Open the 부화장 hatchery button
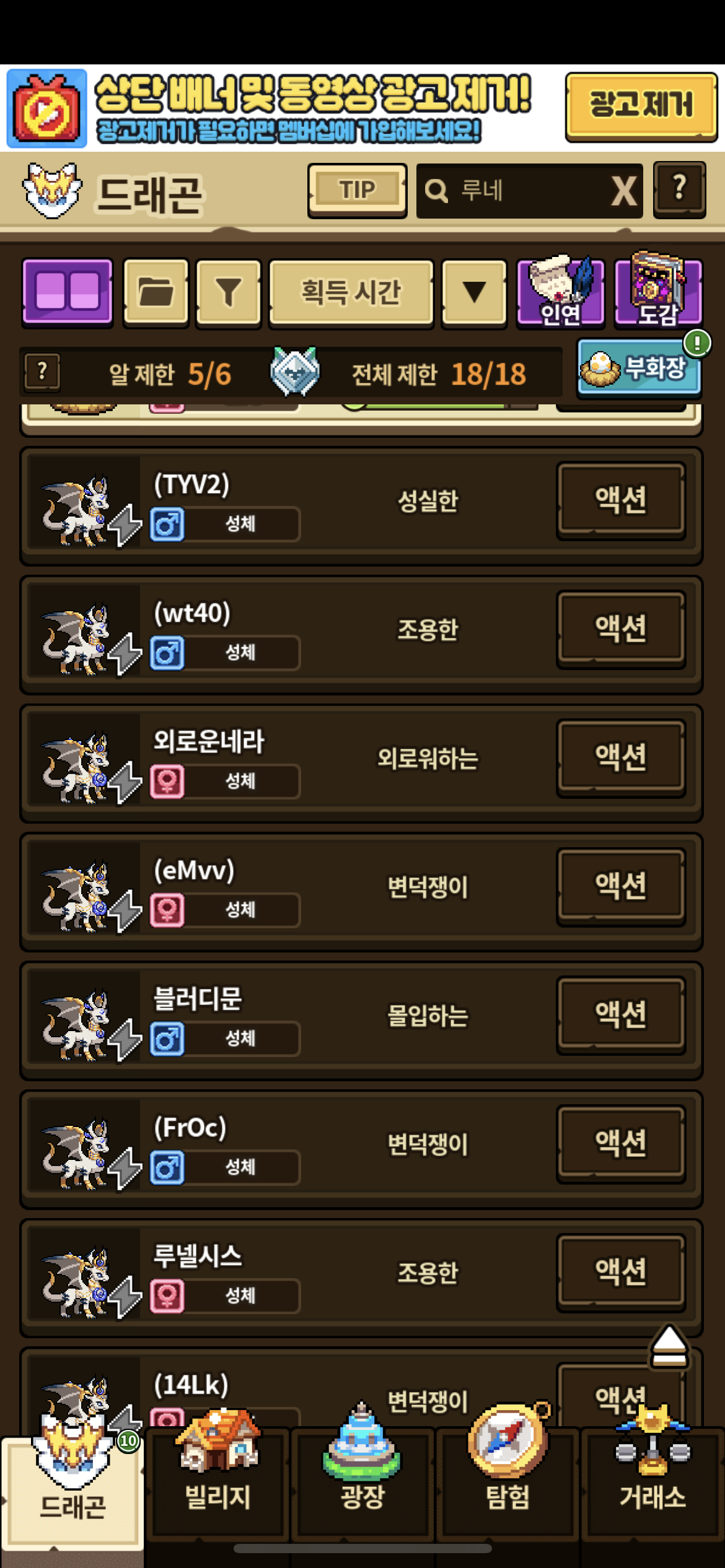The height and width of the screenshot is (1568, 725). [x=639, y=368]
